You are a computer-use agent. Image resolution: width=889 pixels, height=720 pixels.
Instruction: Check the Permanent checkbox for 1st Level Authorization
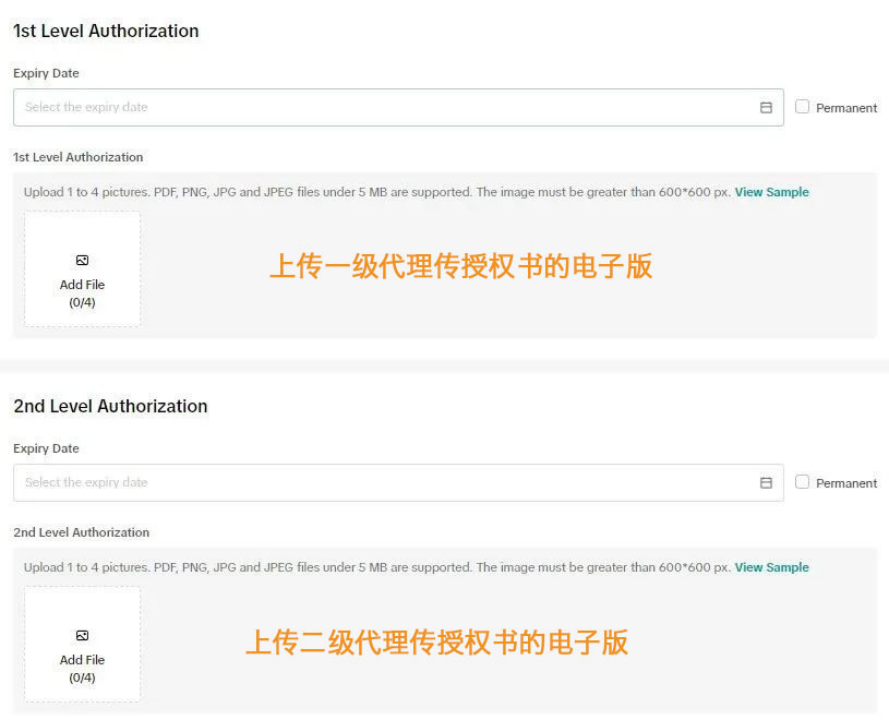(802, 107)
